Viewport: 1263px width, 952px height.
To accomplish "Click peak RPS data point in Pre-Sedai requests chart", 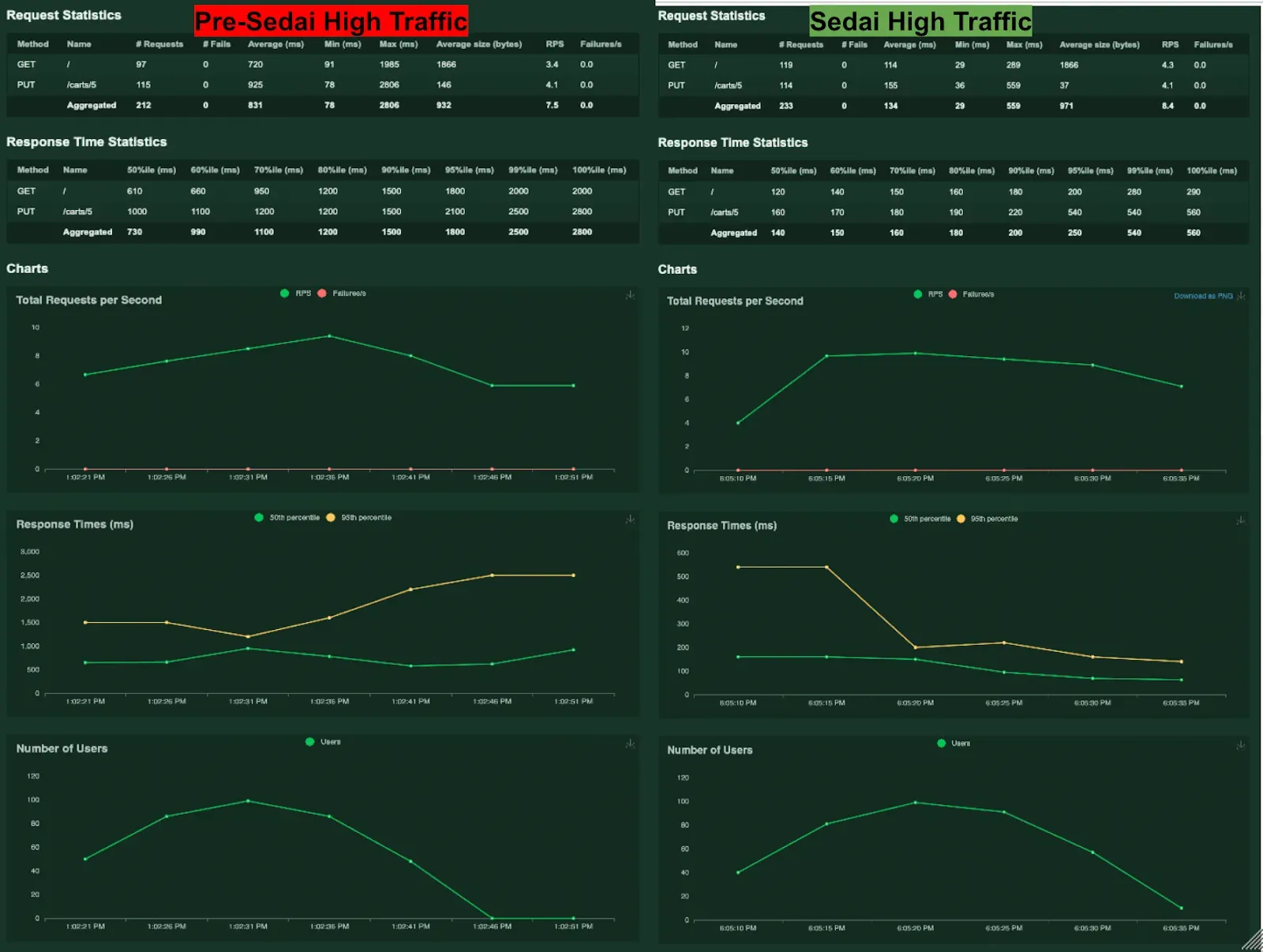I will [329, 336].
